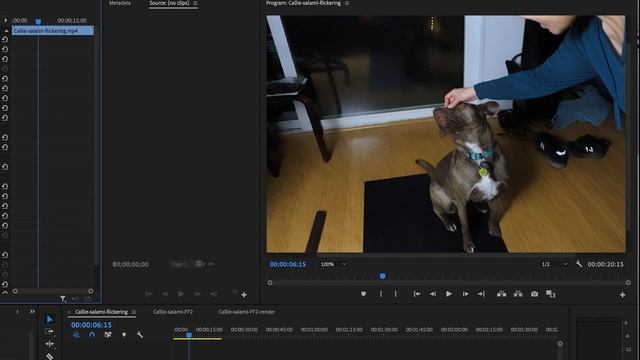The image size is (640, 360).
Task: Go to Out point in program monitor
Action: pyautogui.click(x=481, y=294)
